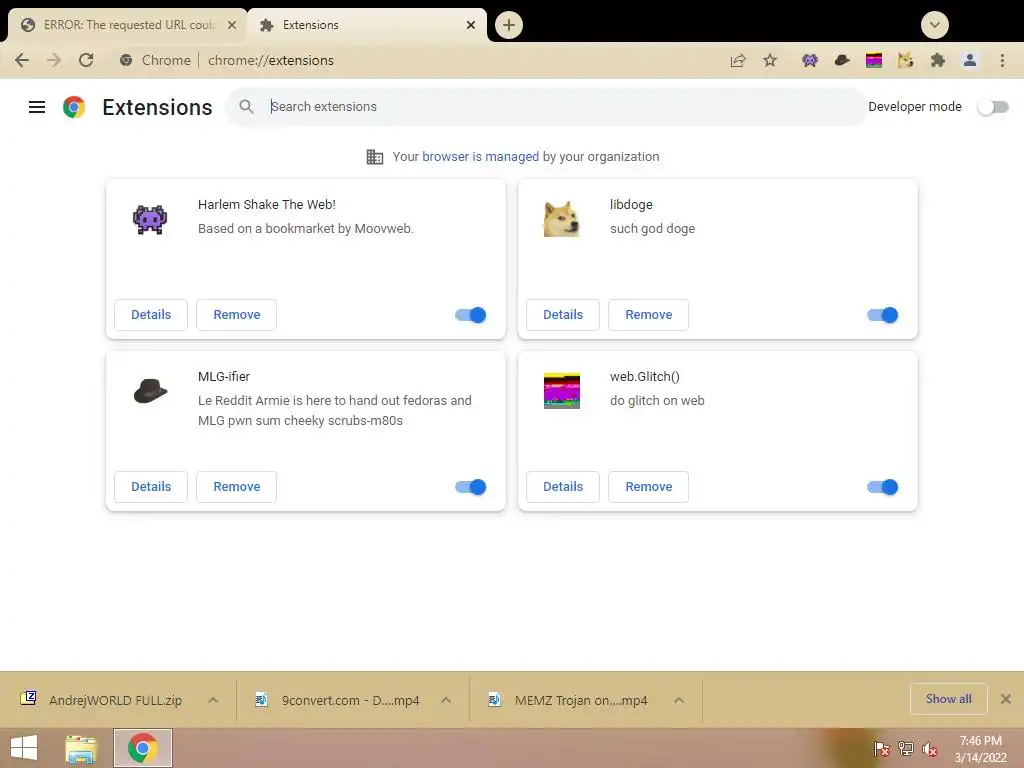Viewport: 1024px width, 768px height.
Task: Open a new tab with plus button
Action: tap(509, 25)
